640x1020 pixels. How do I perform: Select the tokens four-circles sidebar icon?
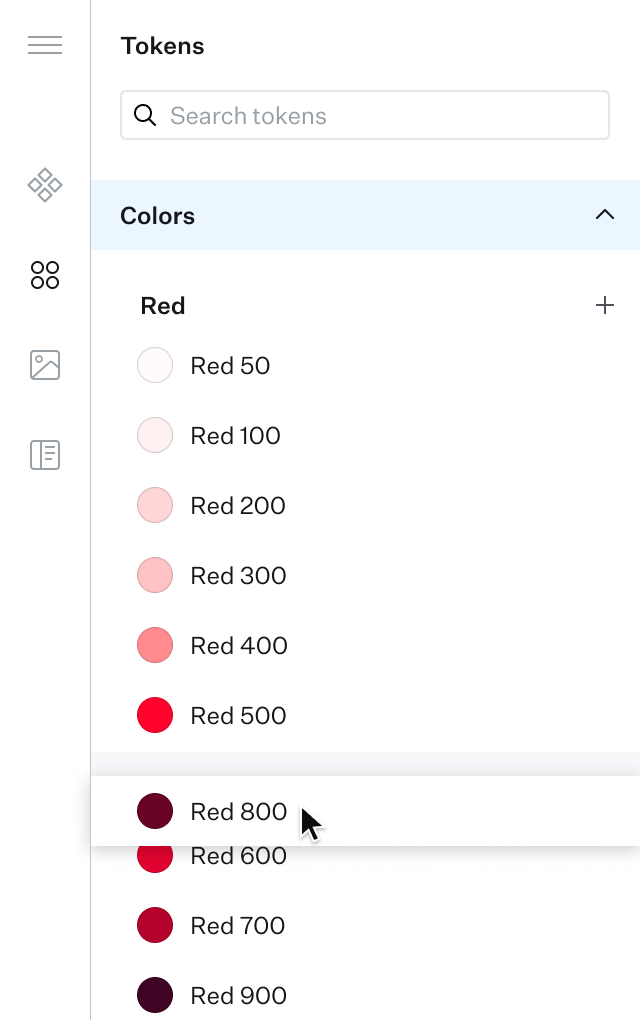[x=45, y=275]
